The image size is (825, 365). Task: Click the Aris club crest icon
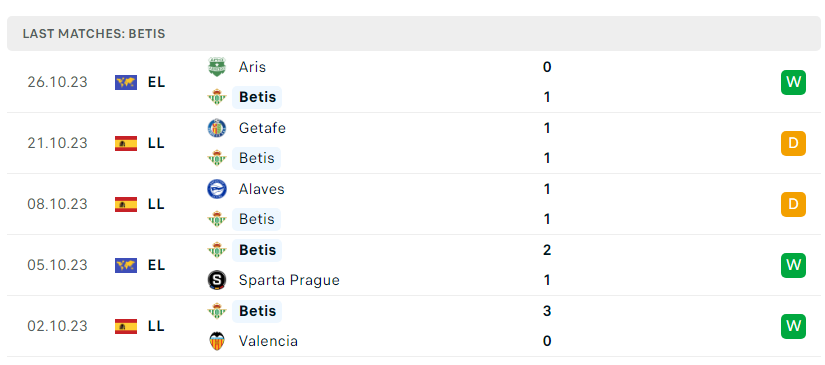coord(217,67)
